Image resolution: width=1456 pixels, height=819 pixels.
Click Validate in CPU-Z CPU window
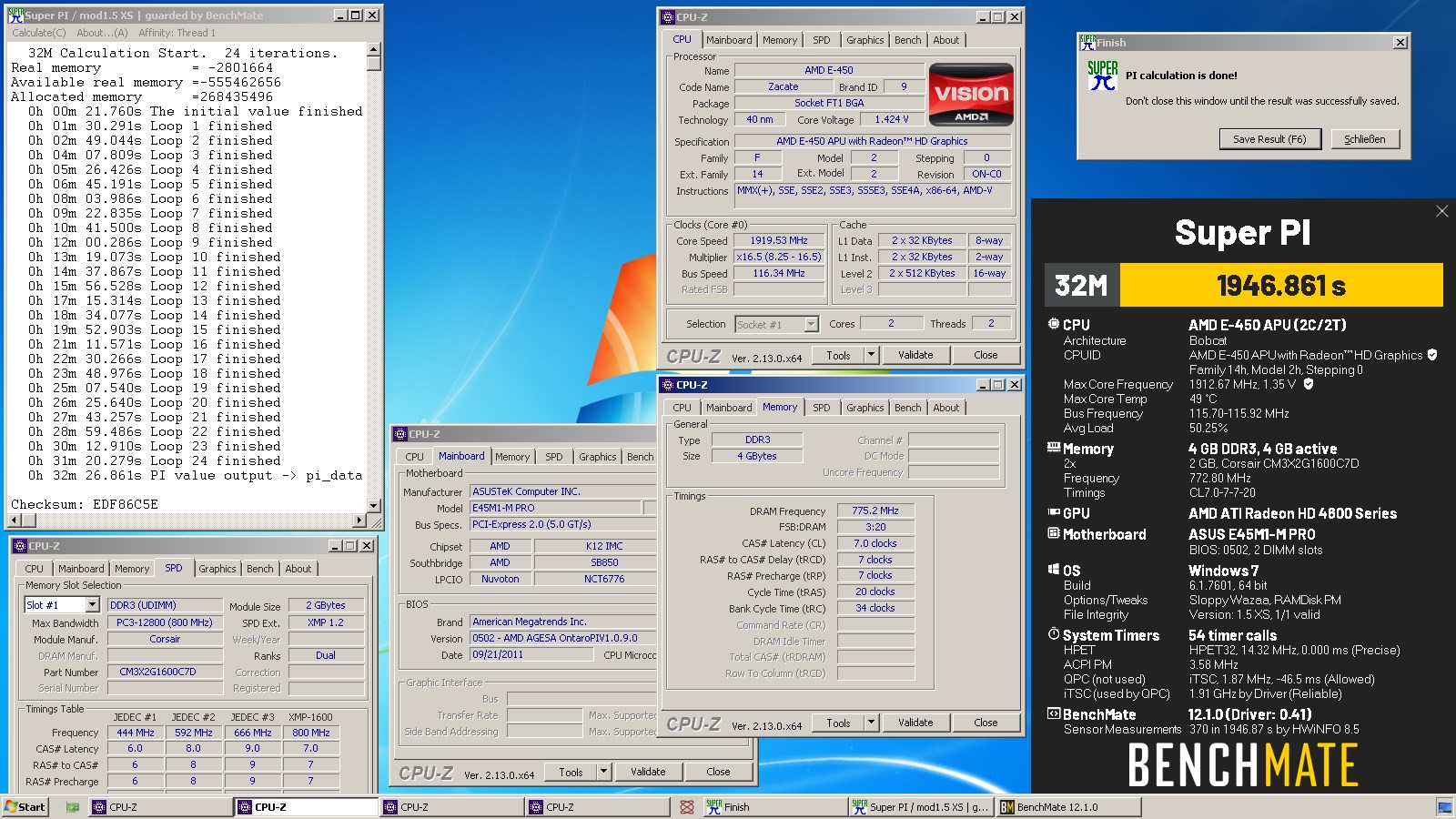click(x=915, y=355)
